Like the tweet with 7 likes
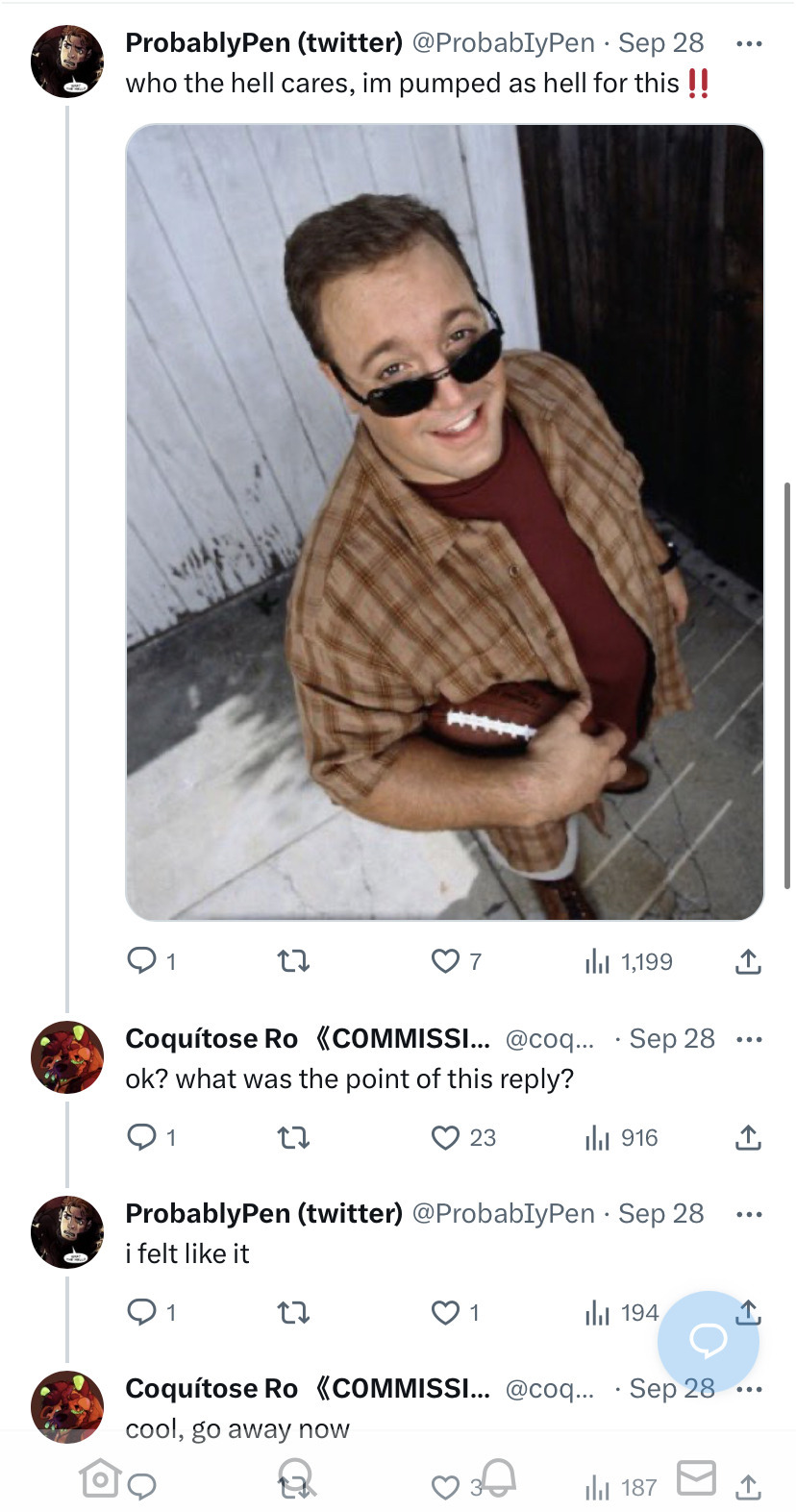 click(445, 960)
